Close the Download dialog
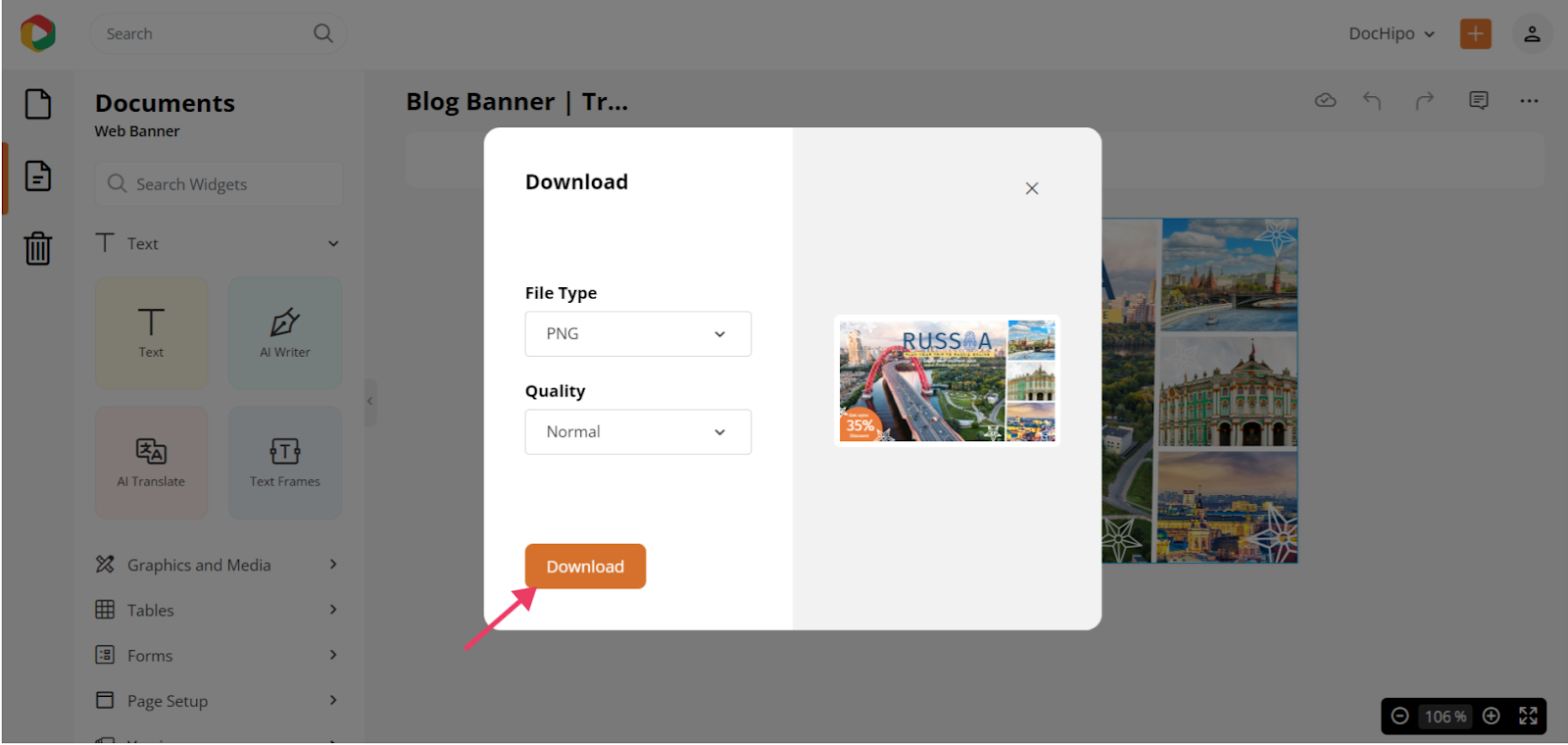 [x=1032, y=188]
